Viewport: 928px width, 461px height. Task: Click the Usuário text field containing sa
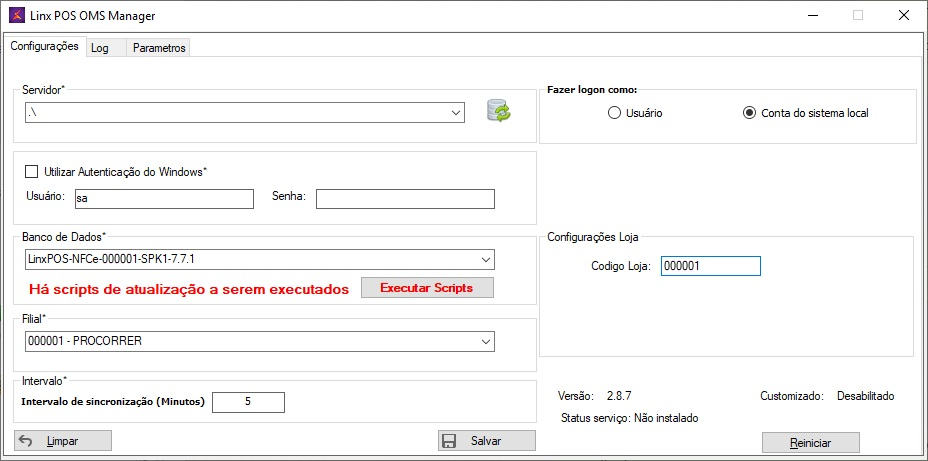pyautogui.click(x=163, y=199)
